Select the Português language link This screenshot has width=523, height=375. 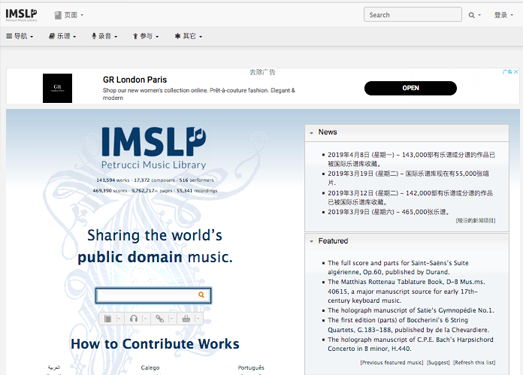point(251,368)
